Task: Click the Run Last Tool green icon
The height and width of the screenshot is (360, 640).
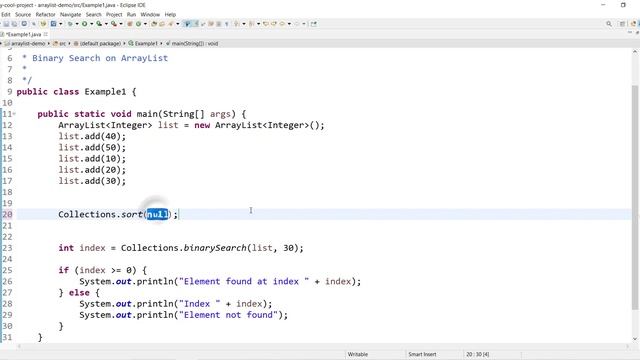Action: click(99, 24)
